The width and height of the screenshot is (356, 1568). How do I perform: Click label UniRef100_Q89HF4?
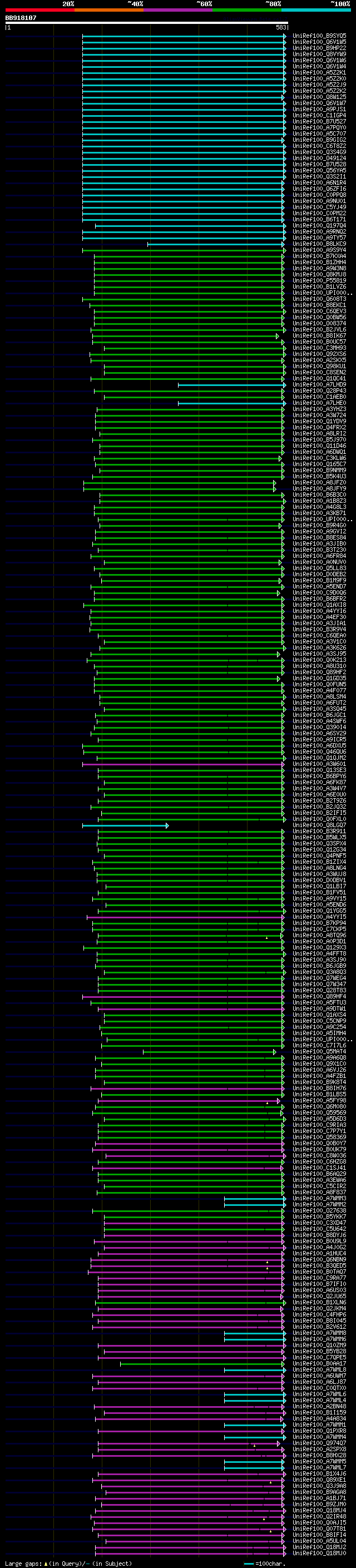(319, 996)
